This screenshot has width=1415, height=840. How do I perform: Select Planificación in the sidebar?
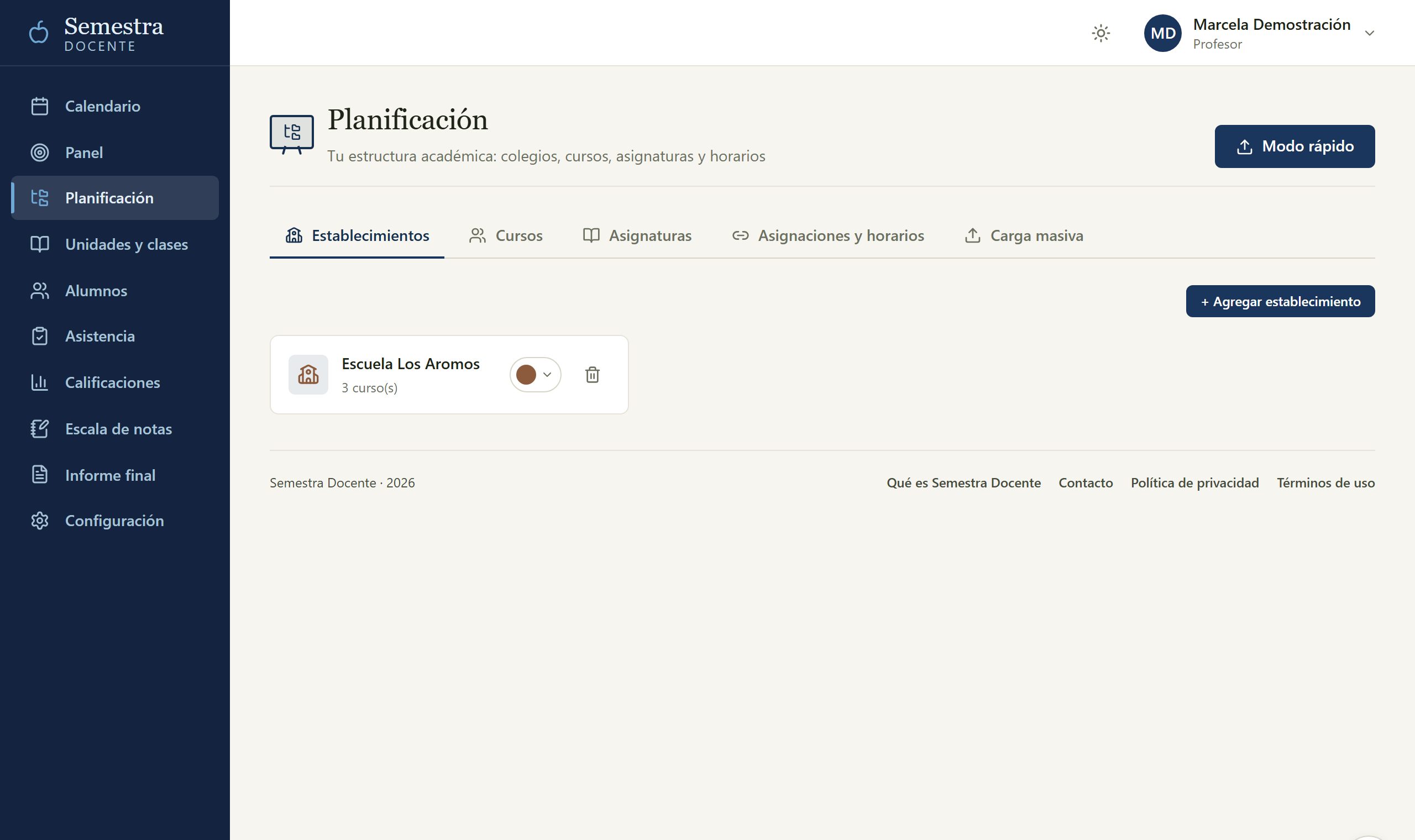pos(115,198)
